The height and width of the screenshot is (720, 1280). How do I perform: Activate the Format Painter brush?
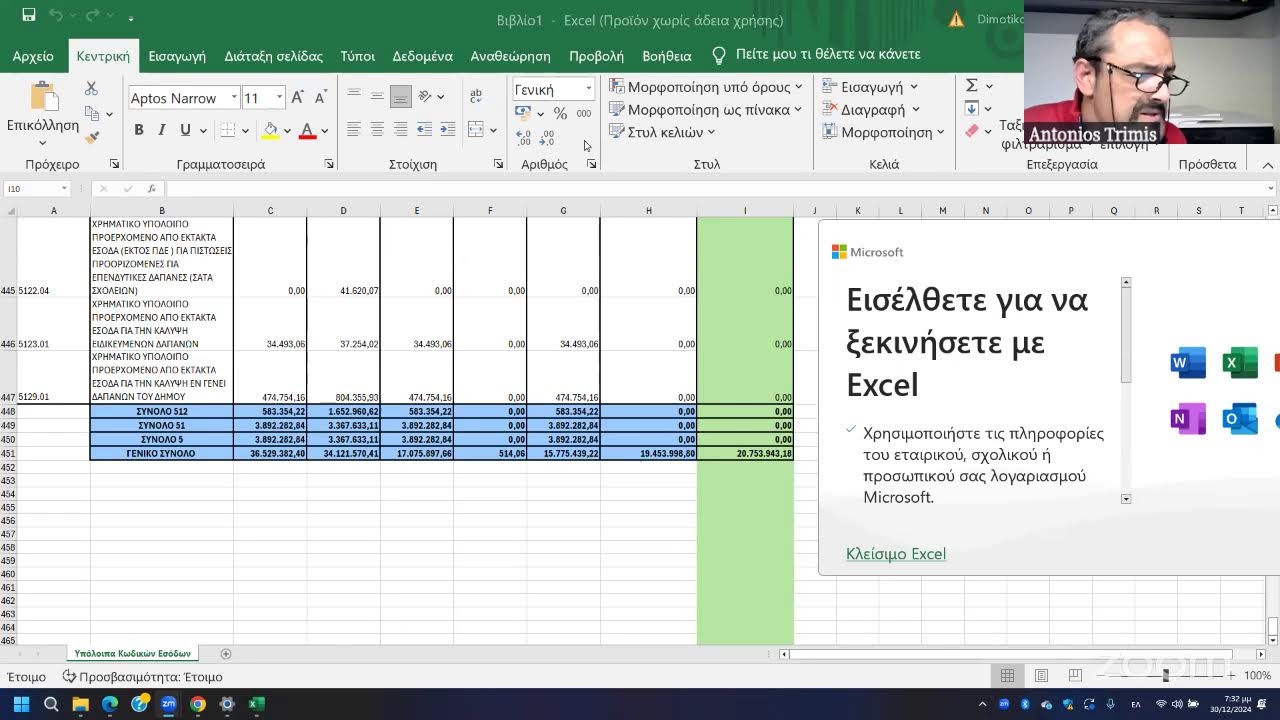pyautogui.click(x=92, y=137)
